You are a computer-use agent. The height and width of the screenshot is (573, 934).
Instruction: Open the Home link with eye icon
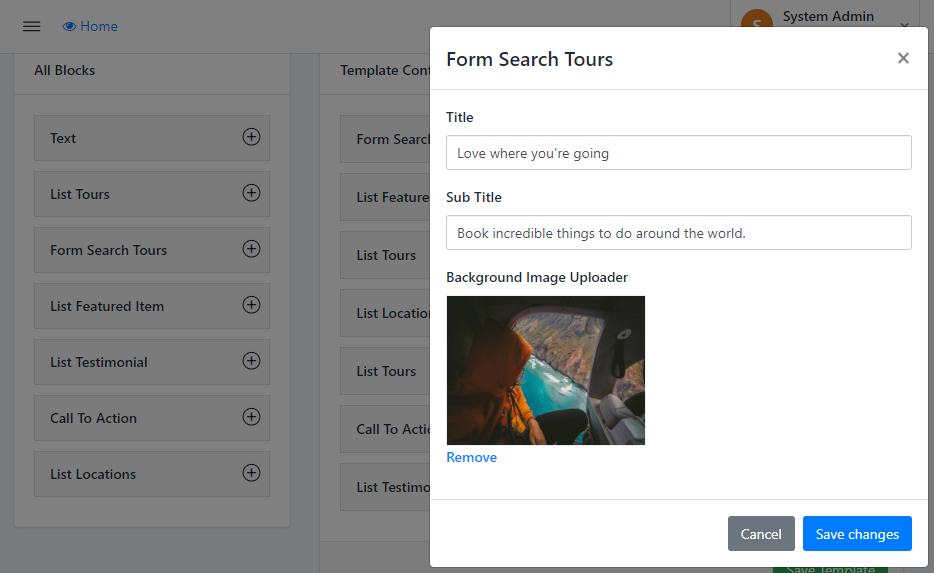click(x=90, y=26)
